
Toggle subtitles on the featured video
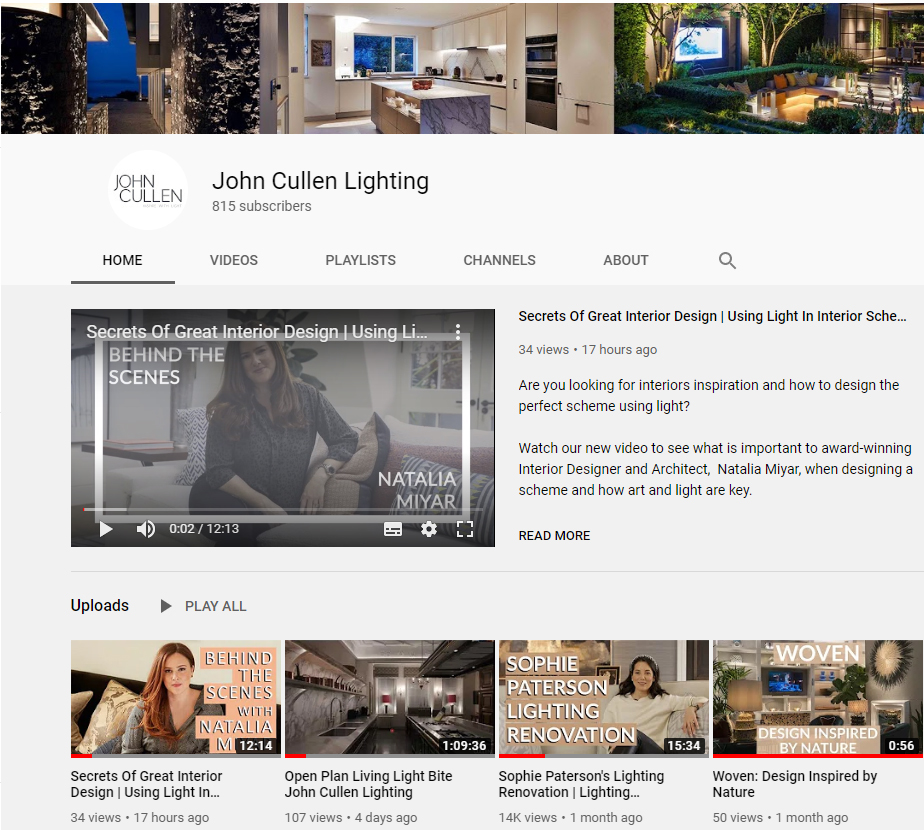click(x=393, y=529)
